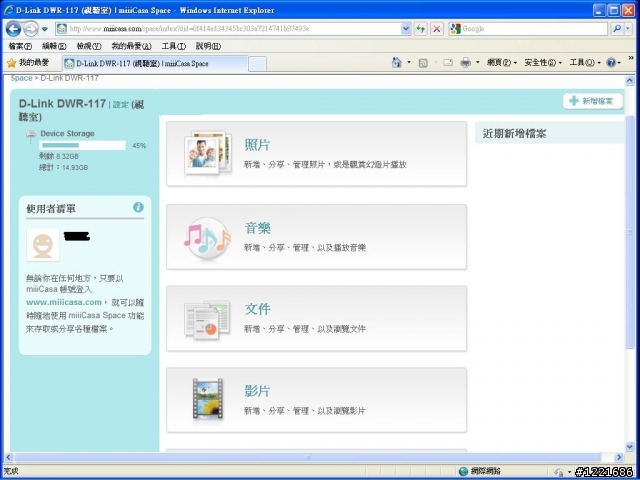Click vertical scrollbar down arrow
This screenshot has height=480, width=640.
point(629,447)
